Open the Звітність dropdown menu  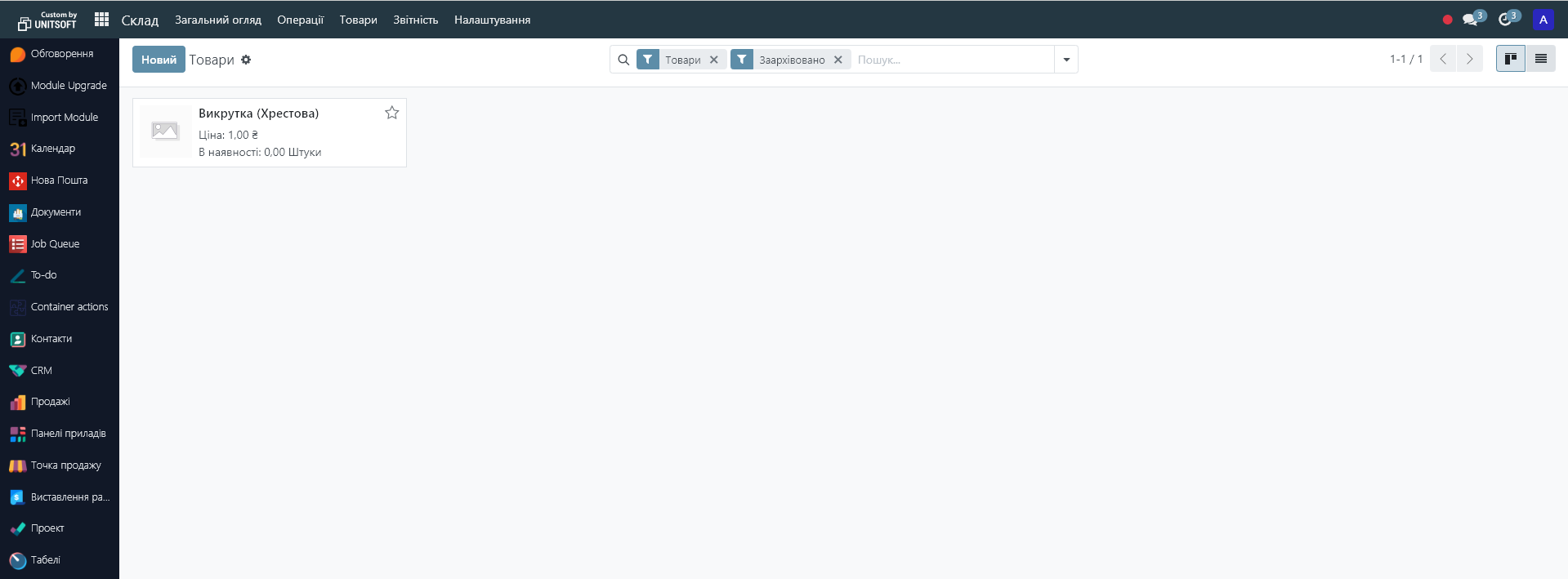[415, 20]
